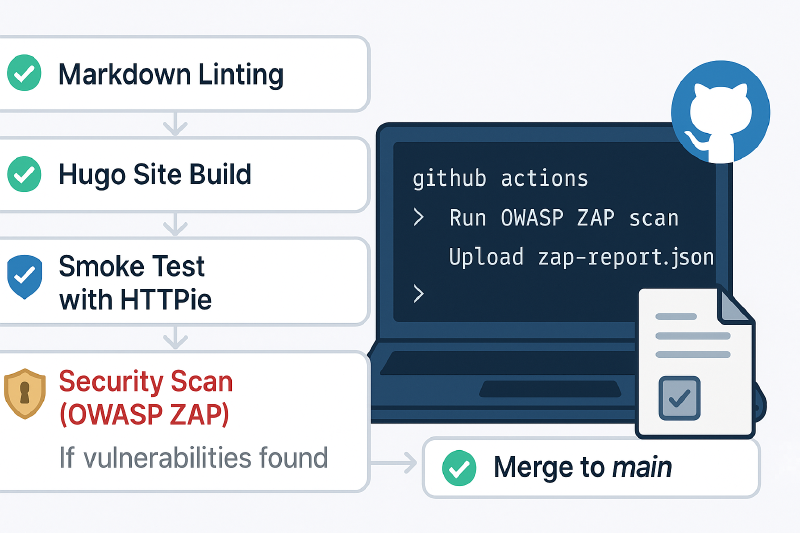This screenshot has width=800, height=533.
Task: Click the 'Run OWASP ZAP scan' terminal line
Action: (x=564, y=218)
